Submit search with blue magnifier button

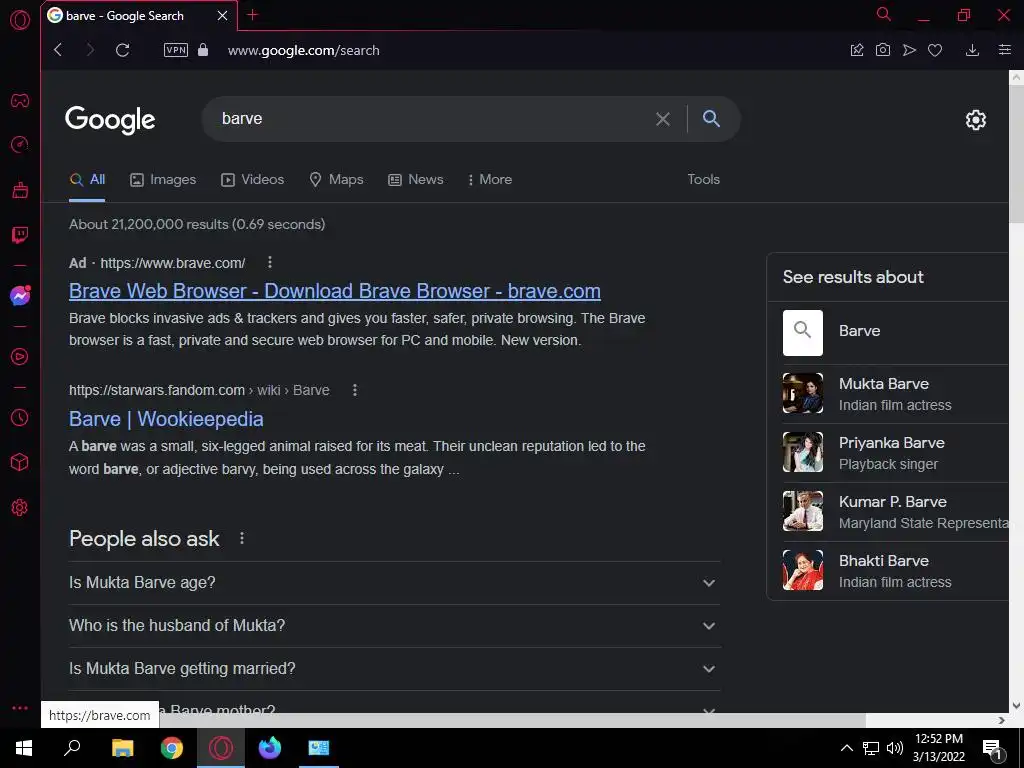711,119
